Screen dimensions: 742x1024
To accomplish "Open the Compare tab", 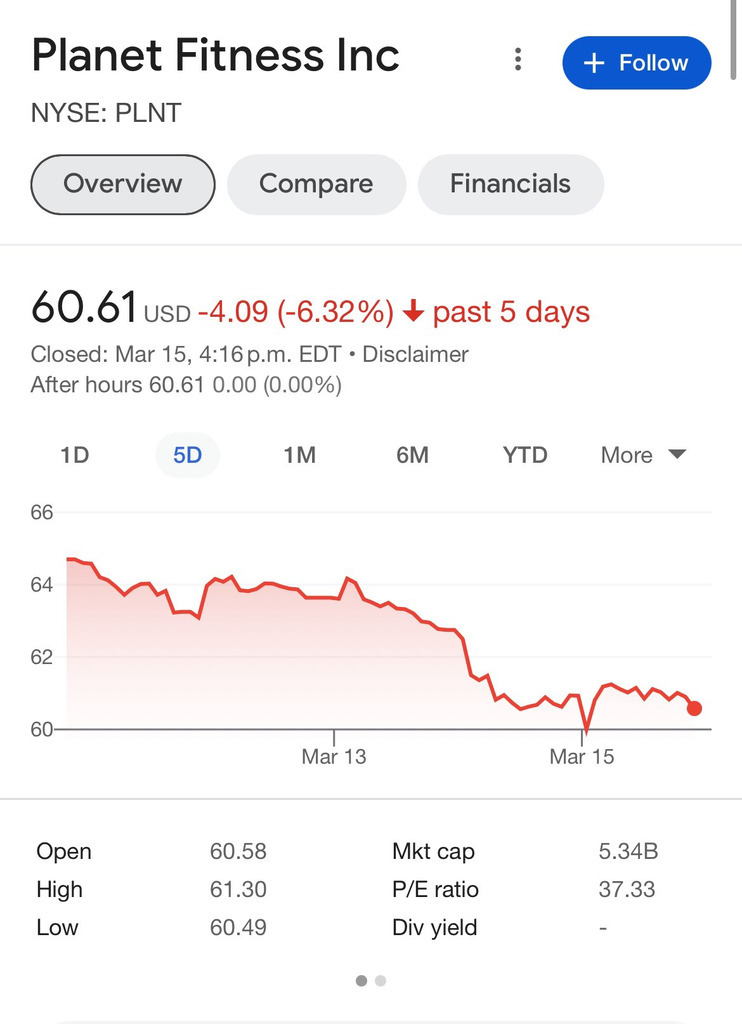I will 316,184.
